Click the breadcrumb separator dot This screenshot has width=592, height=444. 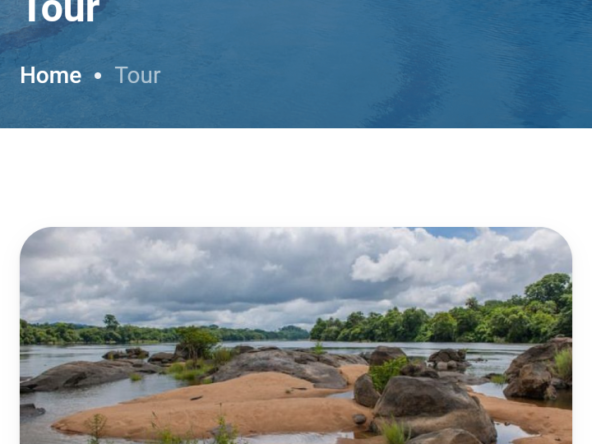pos(98,76)
